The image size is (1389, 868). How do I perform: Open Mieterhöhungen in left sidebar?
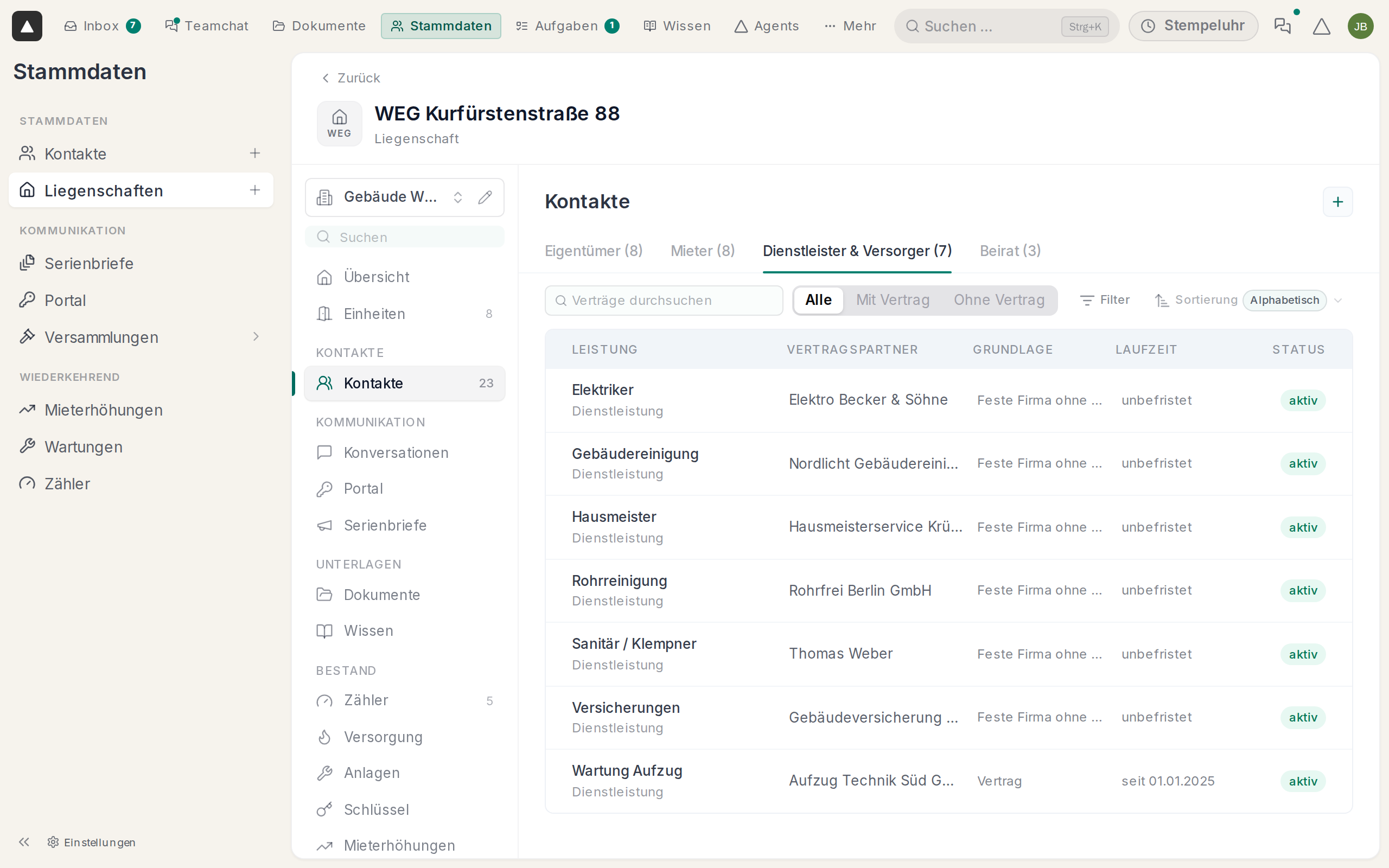point(141,410)
